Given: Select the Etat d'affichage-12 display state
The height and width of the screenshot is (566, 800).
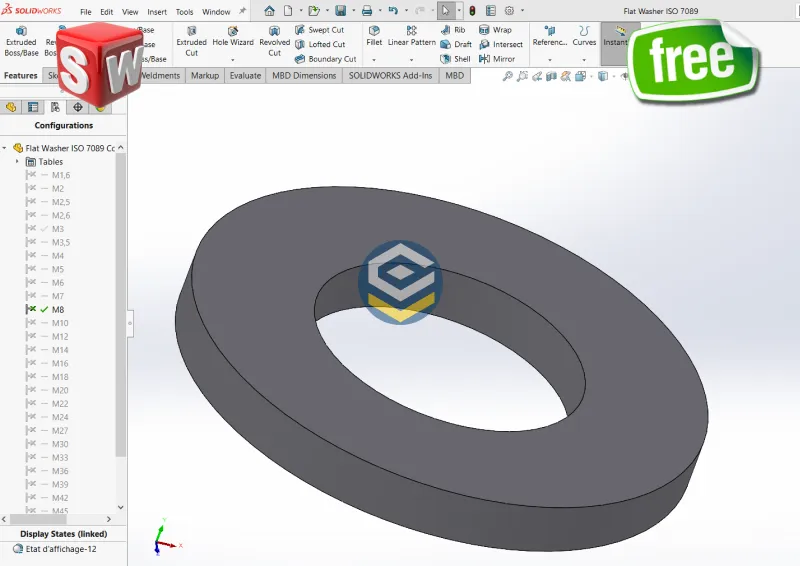Looking at the screenshot, I should point(62,549).
